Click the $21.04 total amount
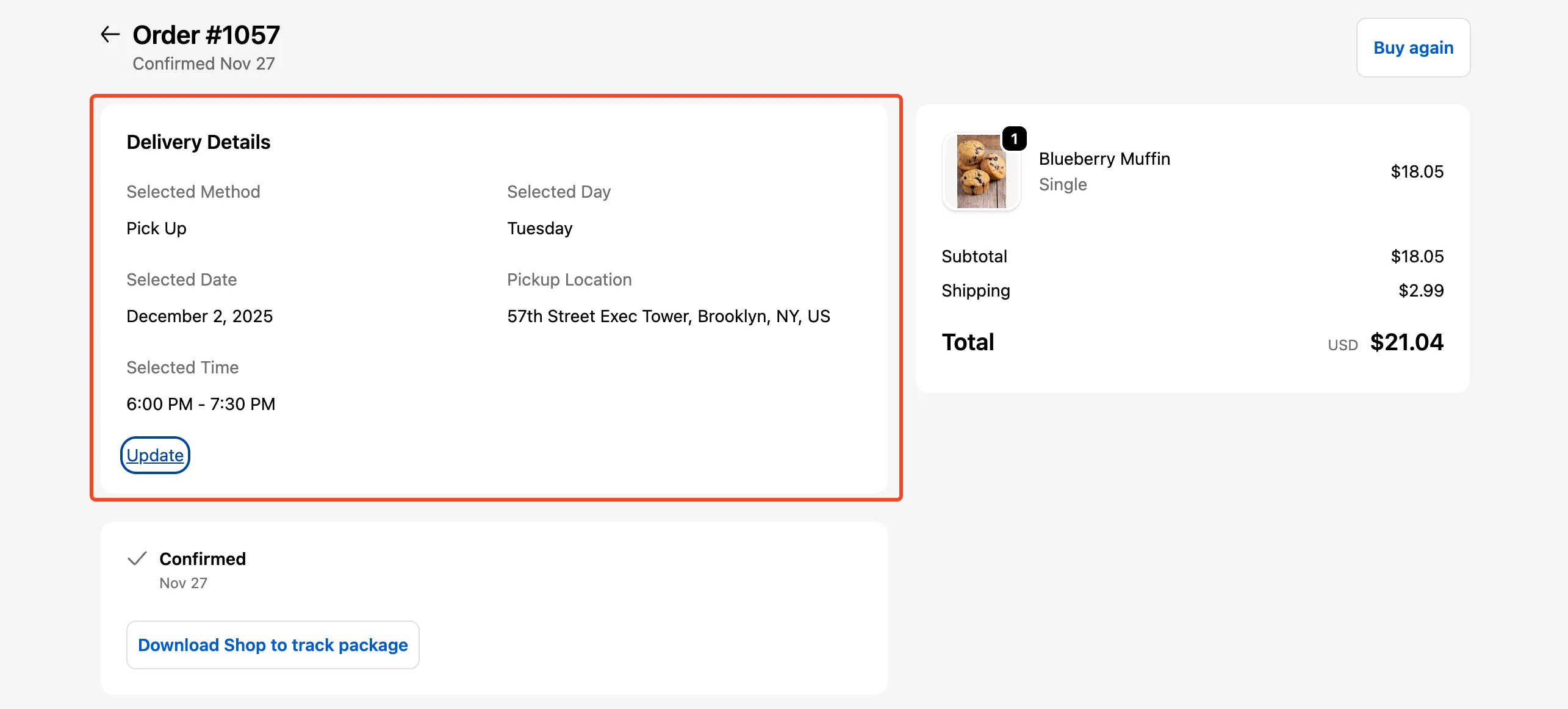This screenshot has height=709, width=1568. coord(1406,342)
